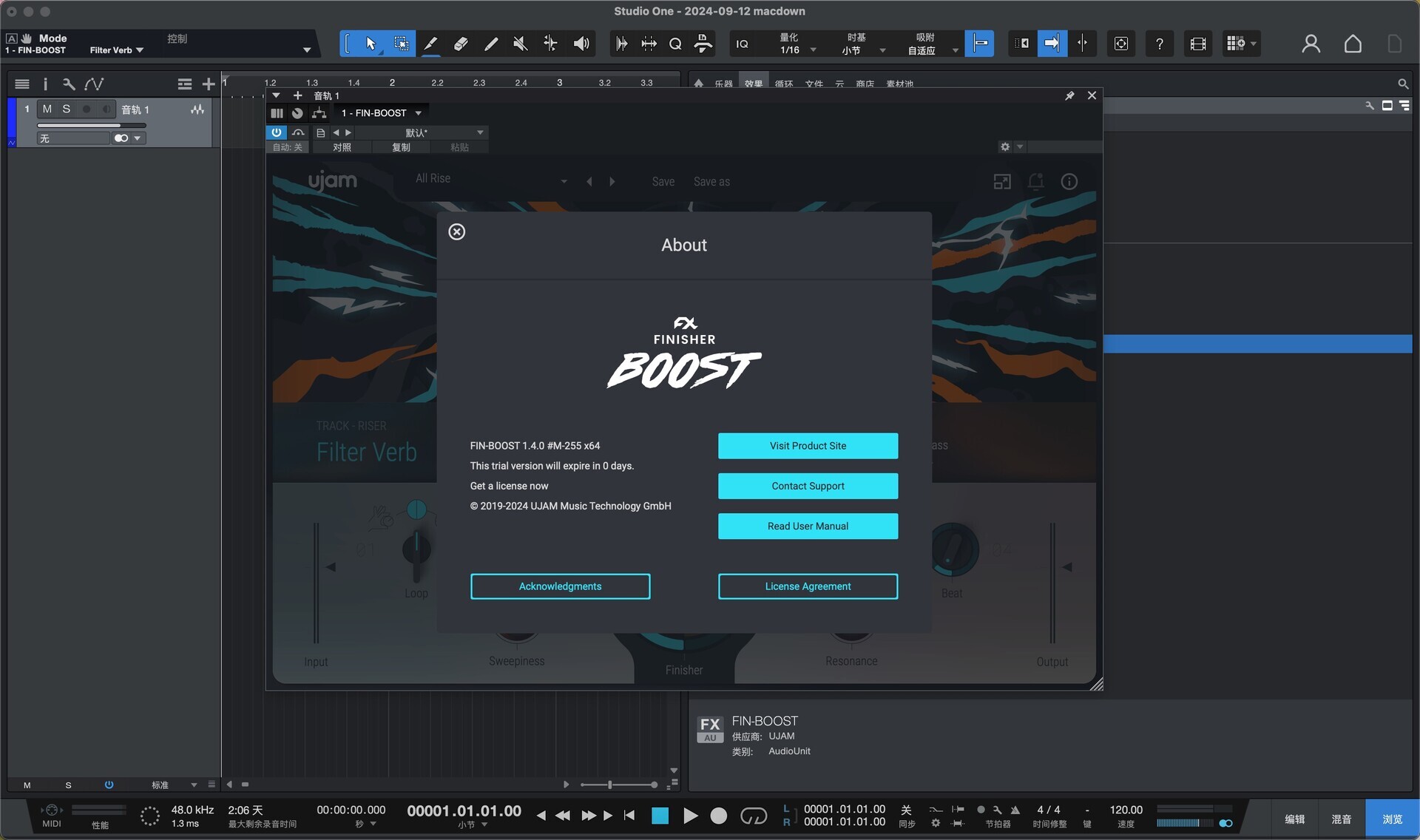Select the Mute tool
This screenshot has height=840, width=1420.
click(520, 44)
